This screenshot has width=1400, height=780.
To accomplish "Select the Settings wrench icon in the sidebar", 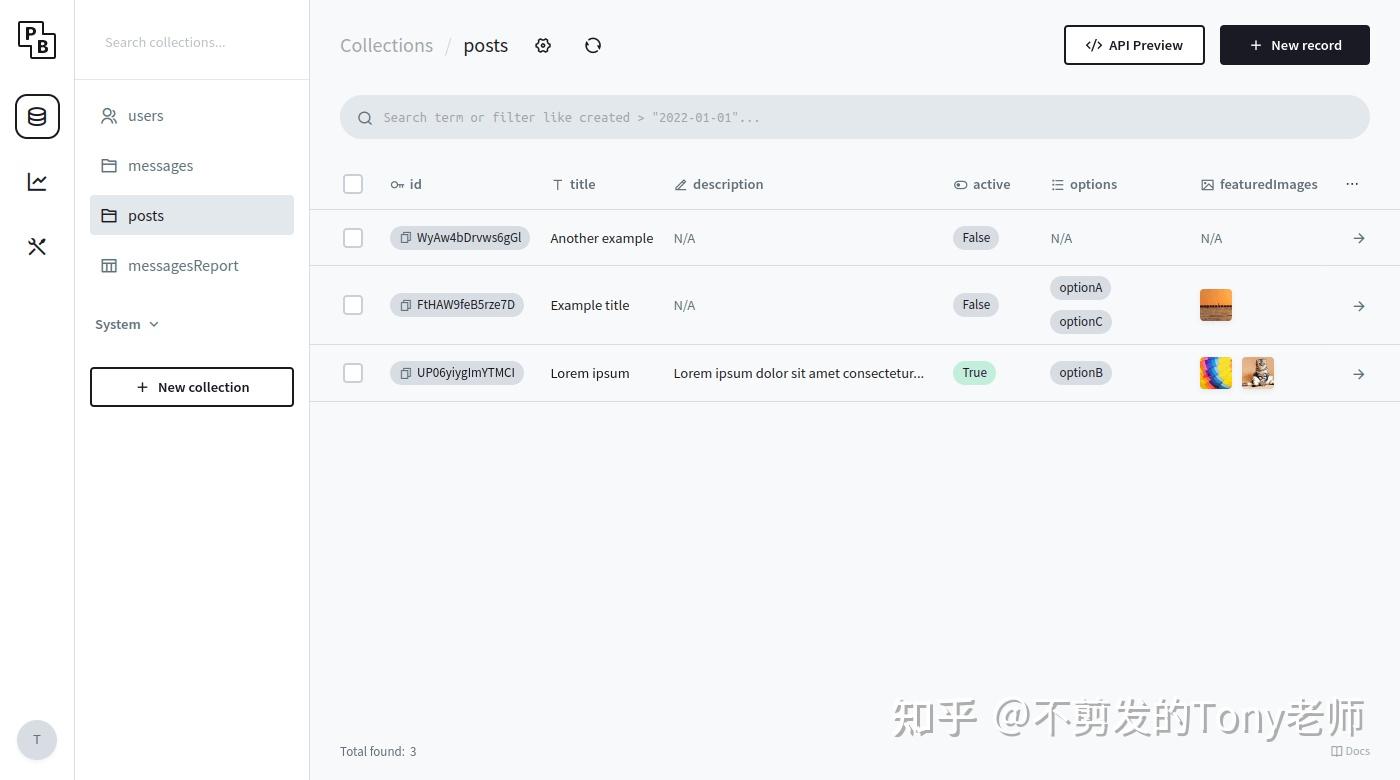I will pos(37,246).
